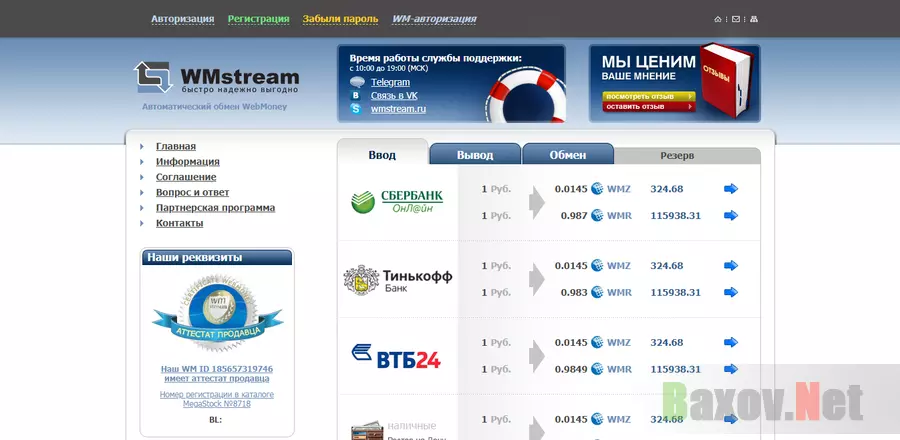This screenshot has height=440, width=900.
Task: Click the blue arrow for Тинькофф WMR 0.983 row
Action: tap(731, 293)
